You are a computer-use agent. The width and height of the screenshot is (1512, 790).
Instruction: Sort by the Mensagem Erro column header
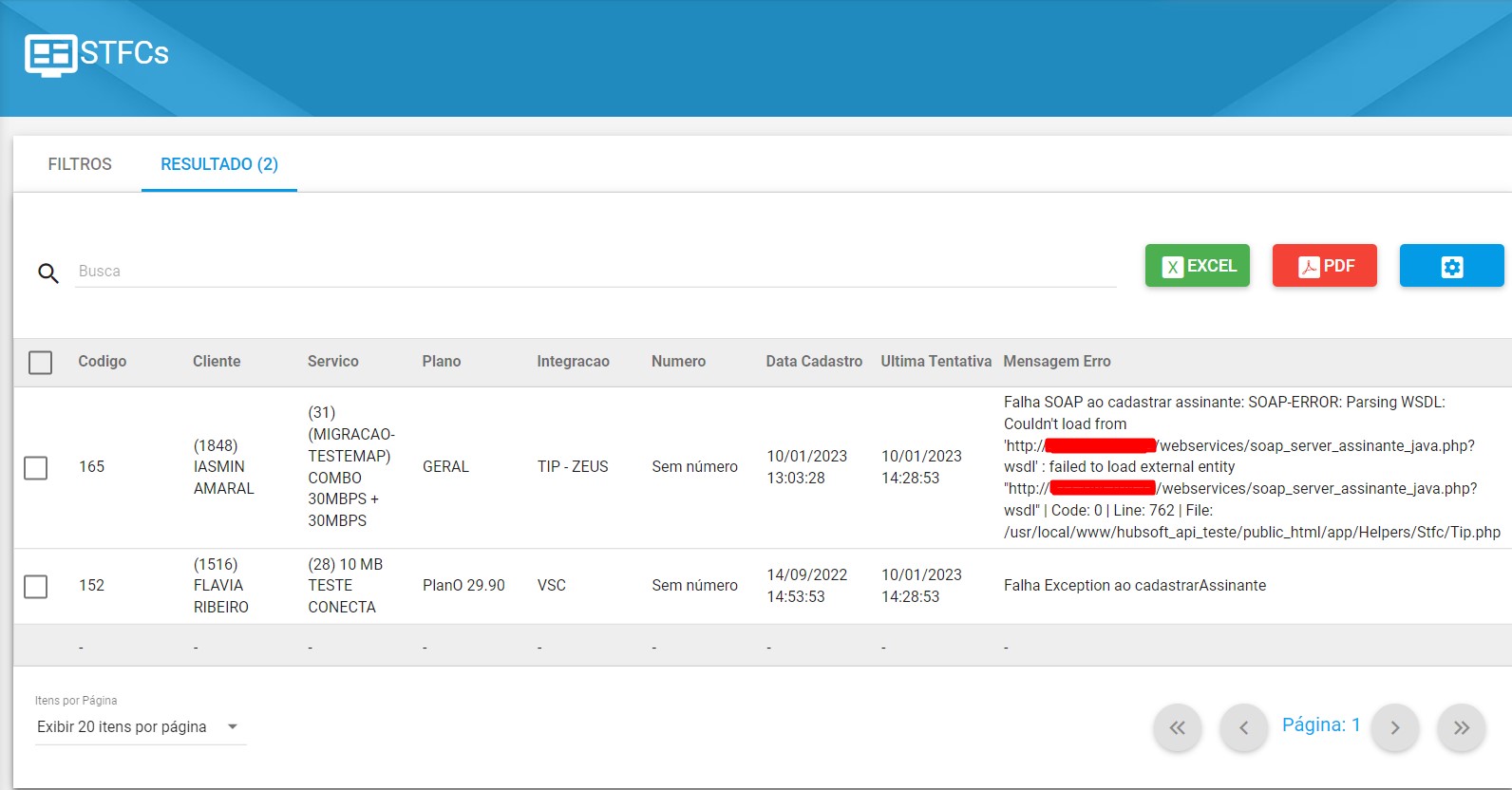(x=1057, y=362)
